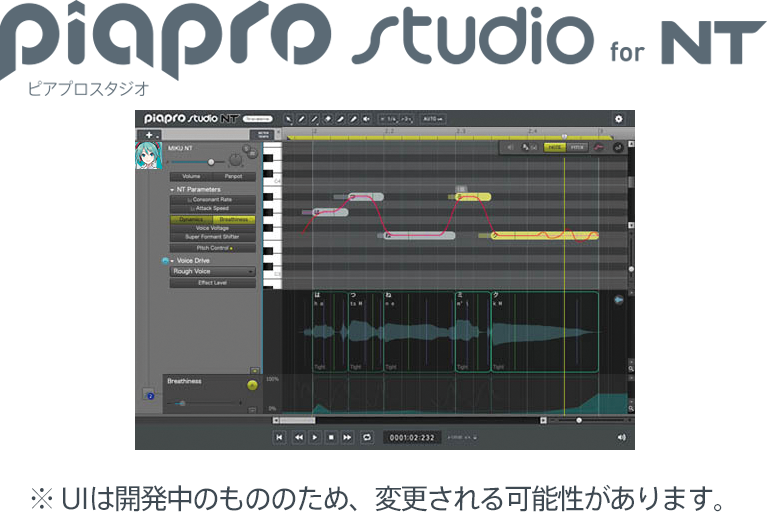Collapse the NT Parameters section
Image resolution: width=768 pixels, height=512 pixels.
pyautogui.click(x=172, y=190)
